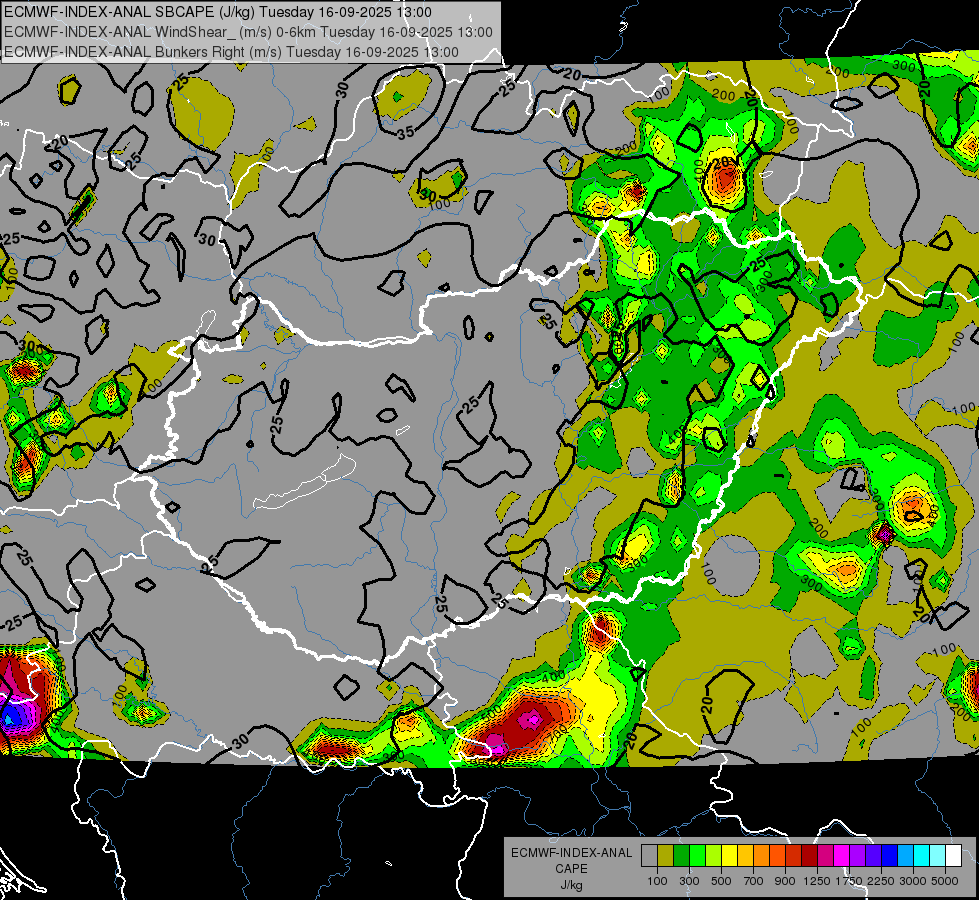Click the 1750 tick label in legend
979x900 pixels.
coord(850,881)
